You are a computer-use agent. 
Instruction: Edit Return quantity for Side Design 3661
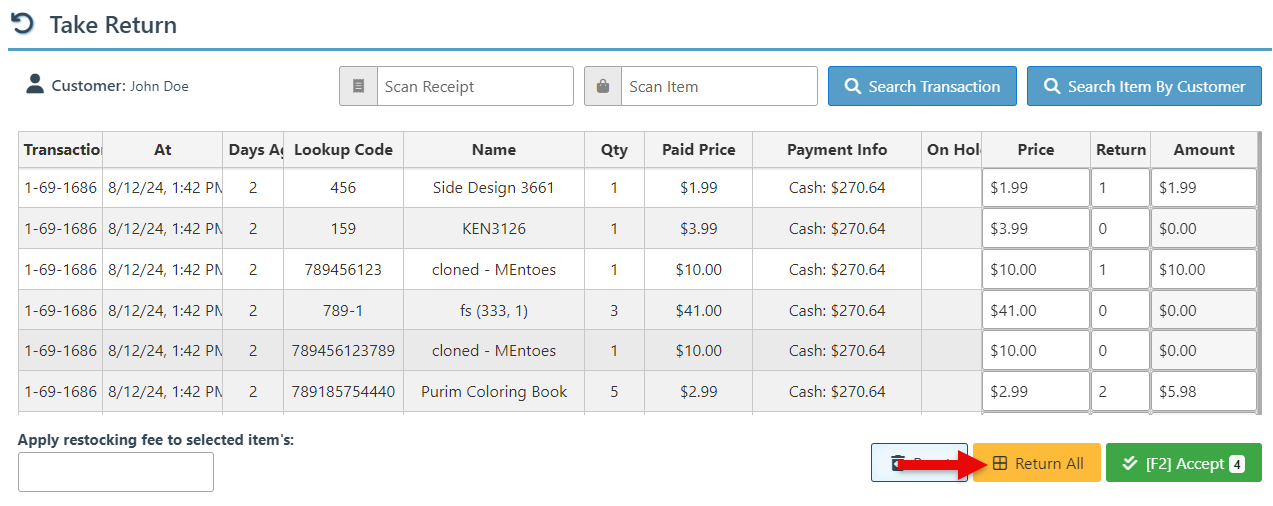pos(1120,188)
